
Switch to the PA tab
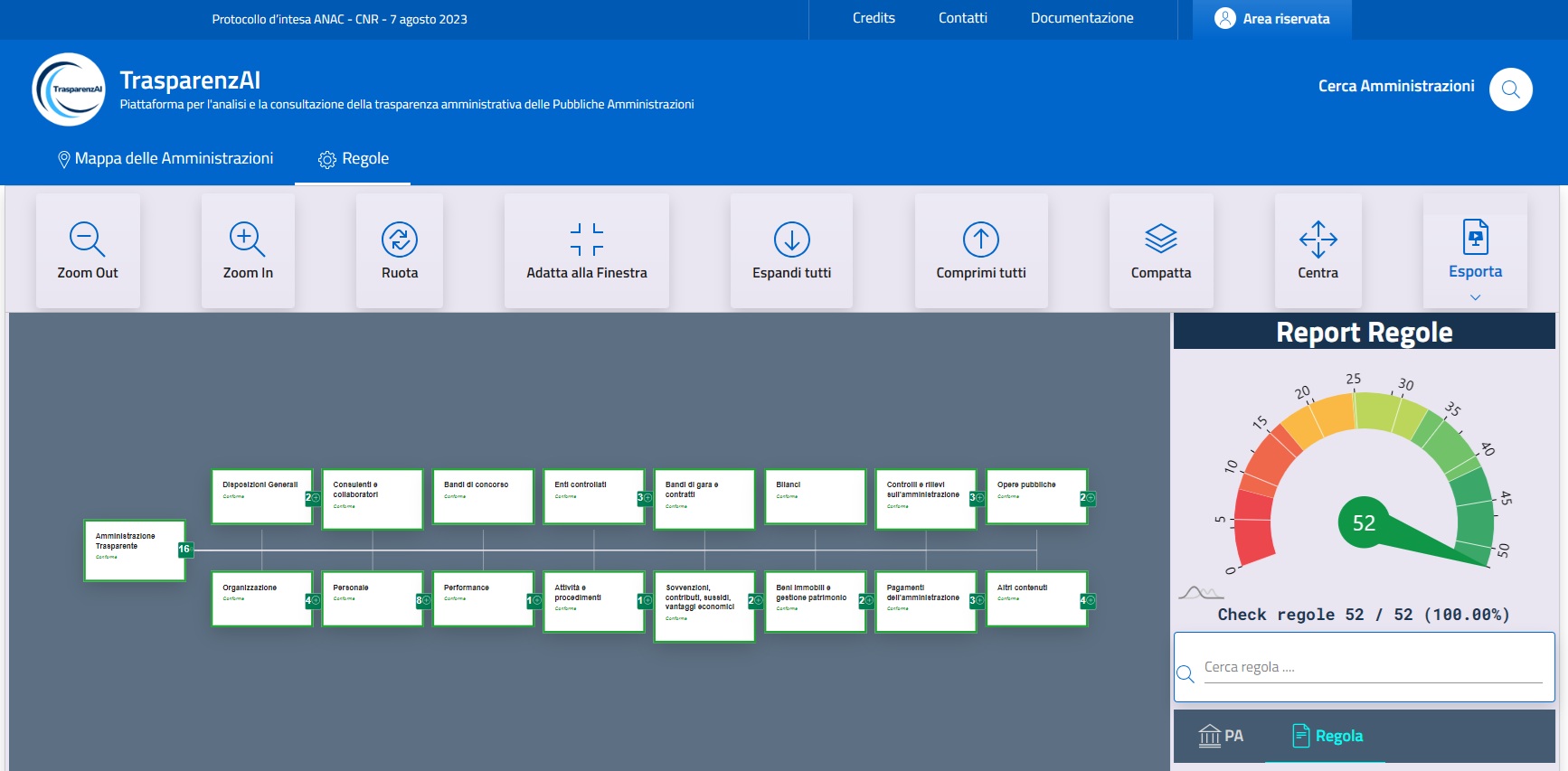click(x=1221, y=736)
